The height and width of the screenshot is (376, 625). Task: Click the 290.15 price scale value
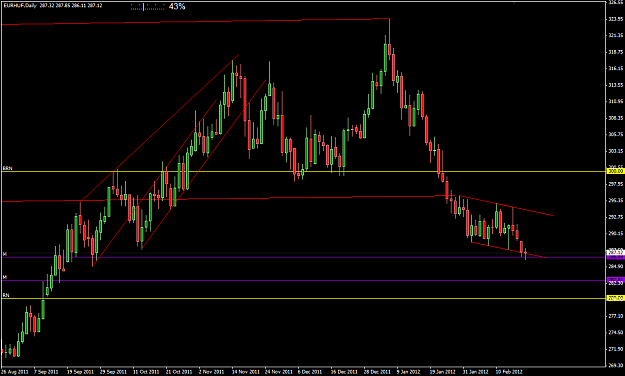coord(616,234)
